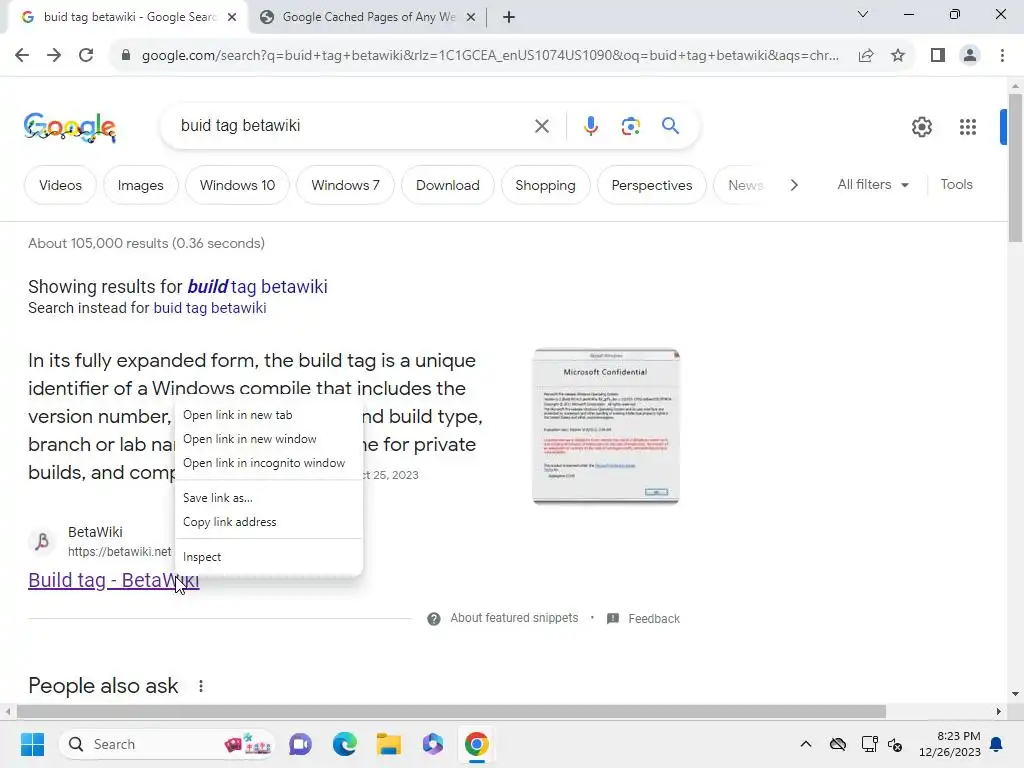Open search Tools options
Screen dimensions: 1024x768
point(956,185)
